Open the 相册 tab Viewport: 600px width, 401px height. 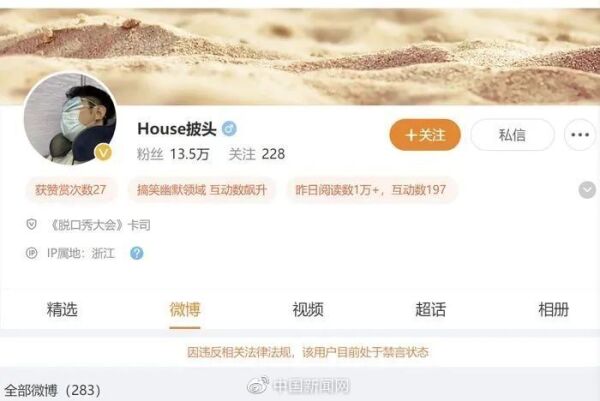coord(553,310)
